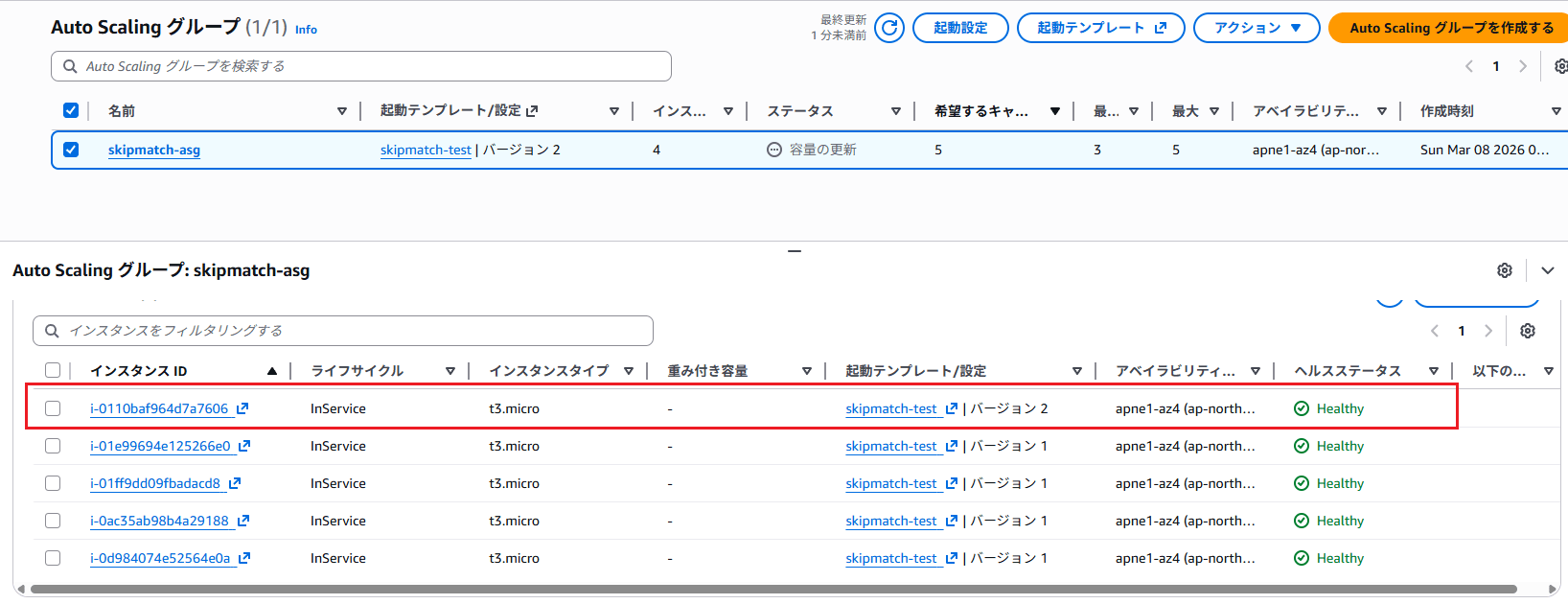Open settings gear for the instances table

click(1528, 331)
